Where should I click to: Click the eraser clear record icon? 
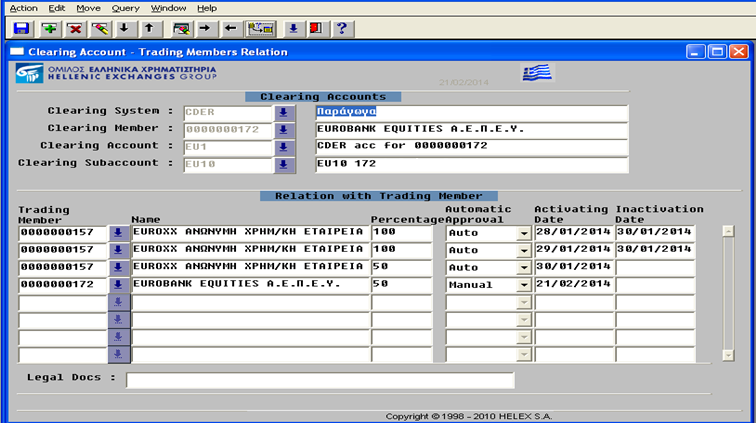tap(100, 29)
